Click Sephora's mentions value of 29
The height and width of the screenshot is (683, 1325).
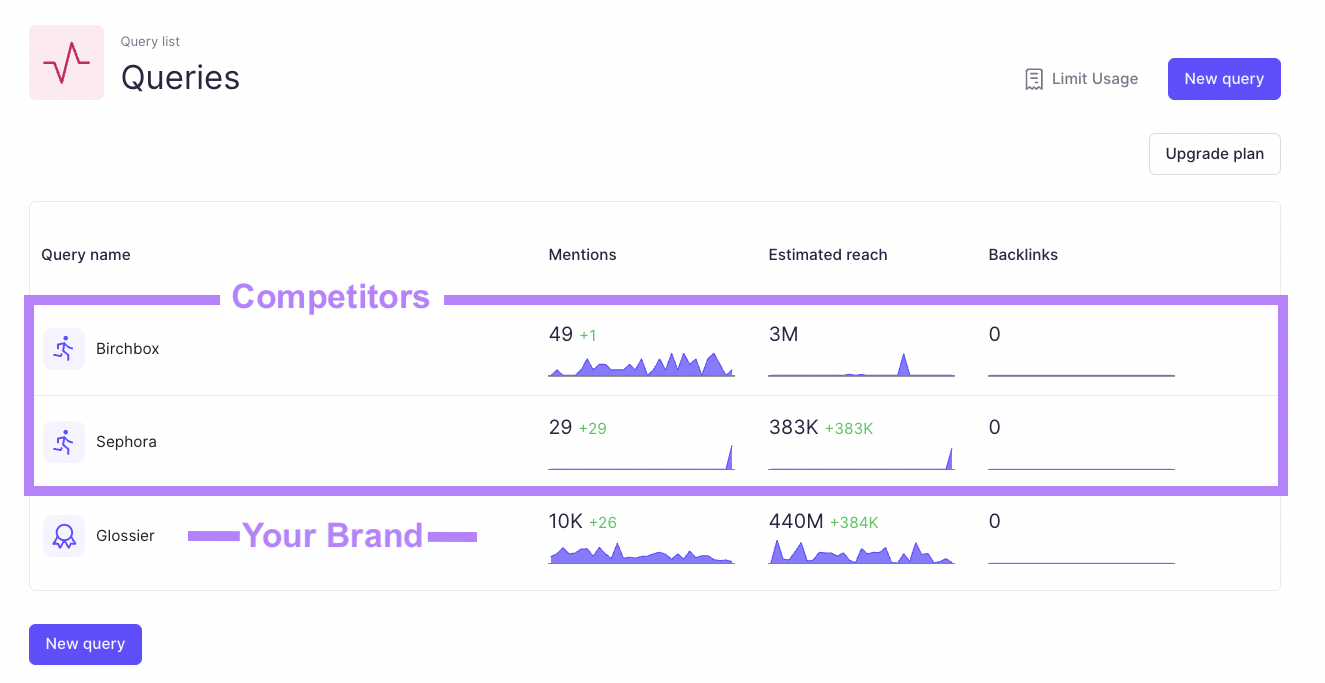pos(559,427)
